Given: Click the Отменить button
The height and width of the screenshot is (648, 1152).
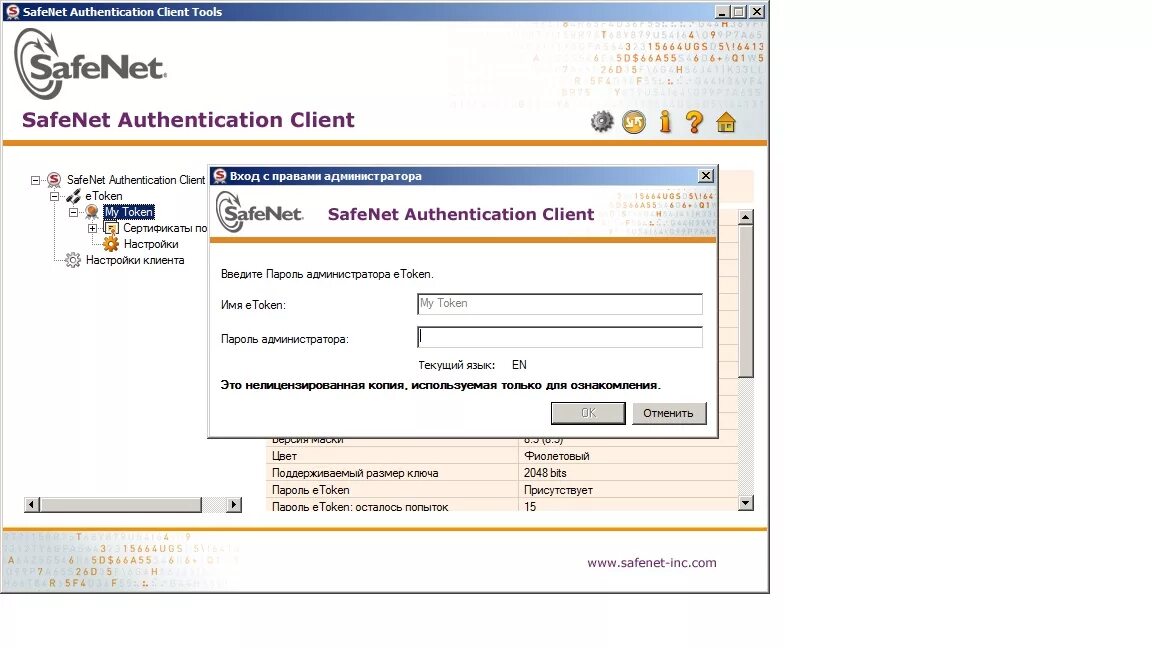Looking at the screenshot, I should (x=669, y=413).
